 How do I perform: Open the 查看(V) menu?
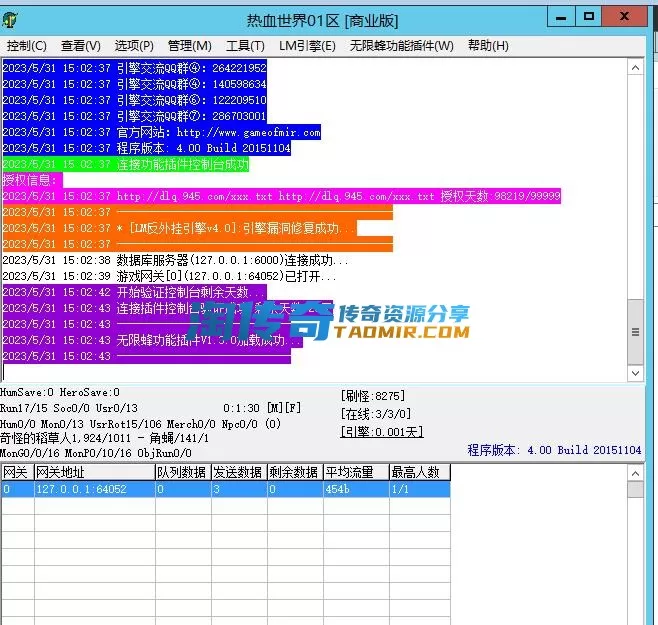(81, 45)
